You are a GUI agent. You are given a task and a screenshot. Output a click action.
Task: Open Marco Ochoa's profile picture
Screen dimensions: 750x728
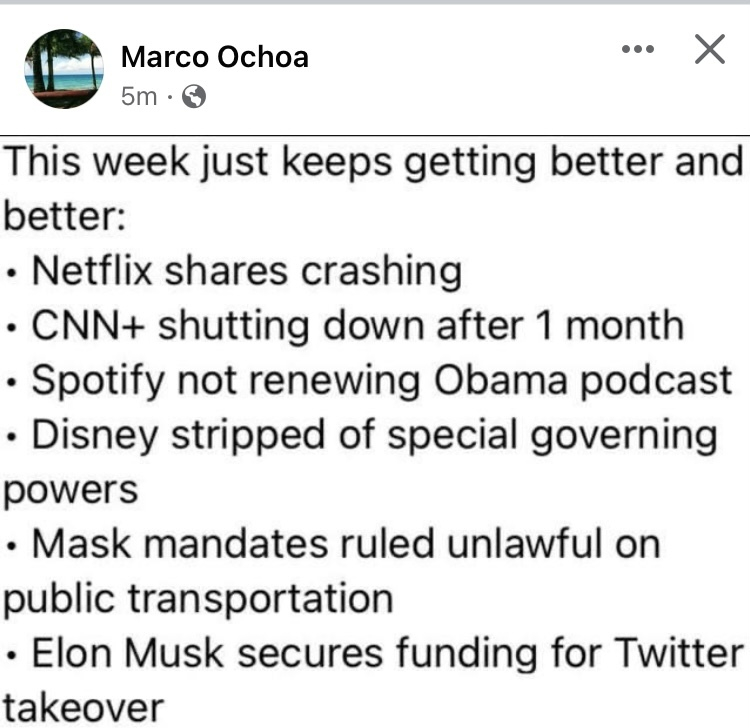(64, 68)
